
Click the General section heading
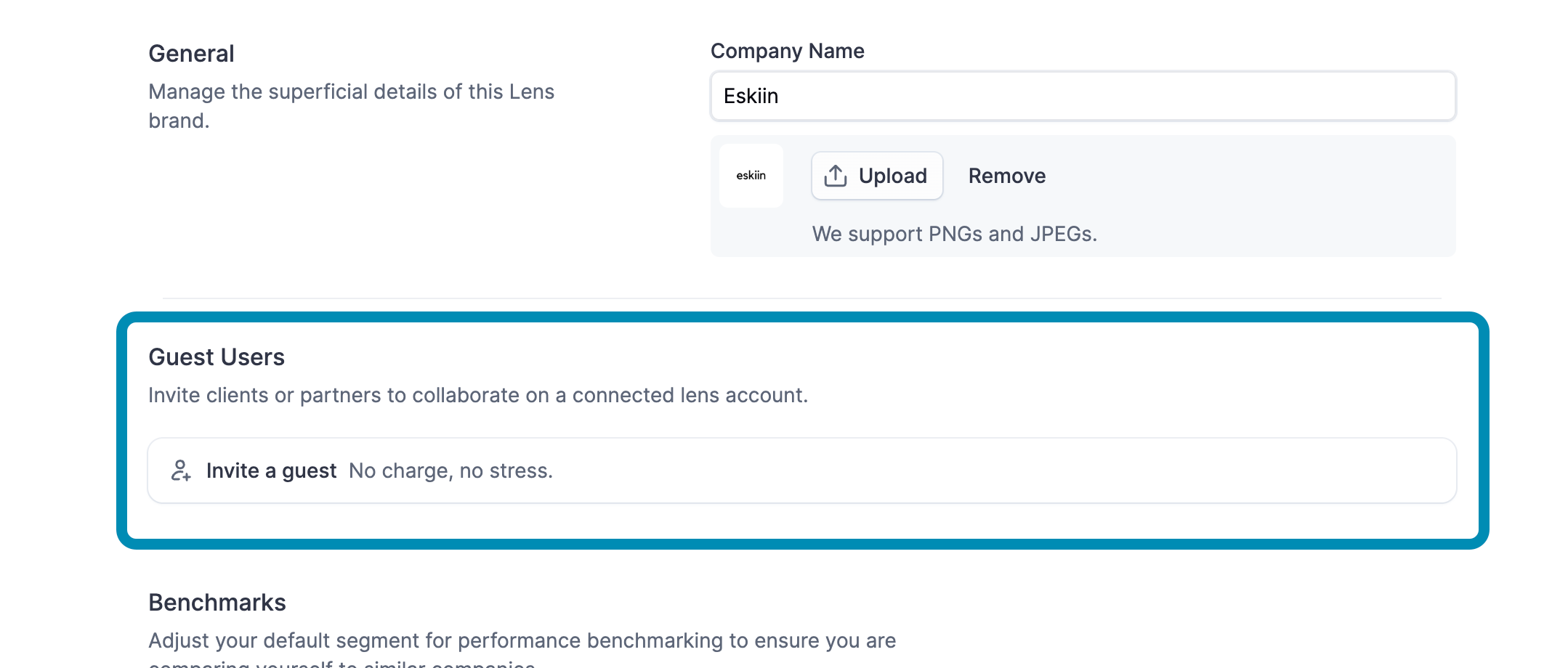tap(191, 54)
